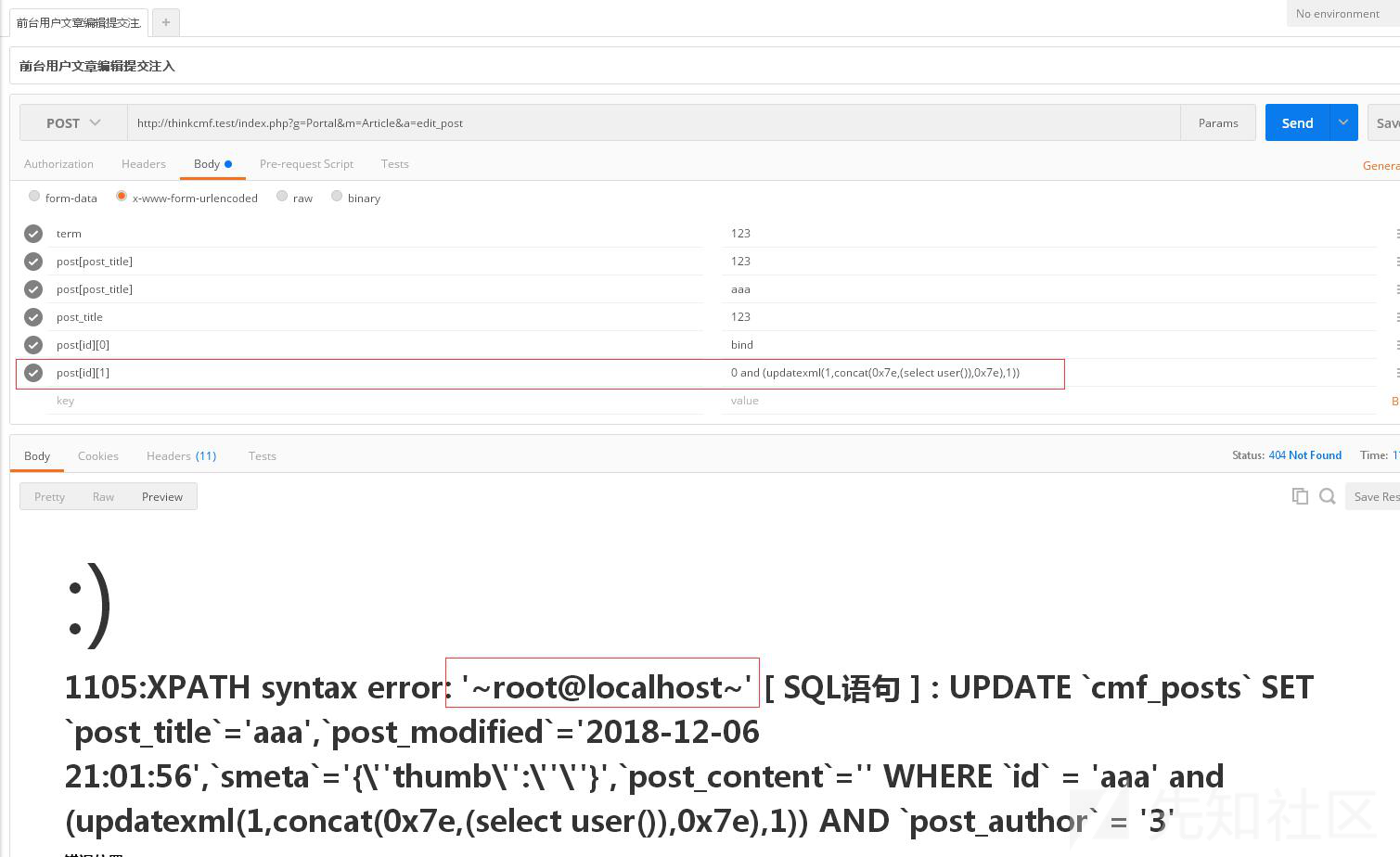This screenshot has height=857, width=1400.
Task: Open the Pre-request Script tab
Action: tap(306, 164)
